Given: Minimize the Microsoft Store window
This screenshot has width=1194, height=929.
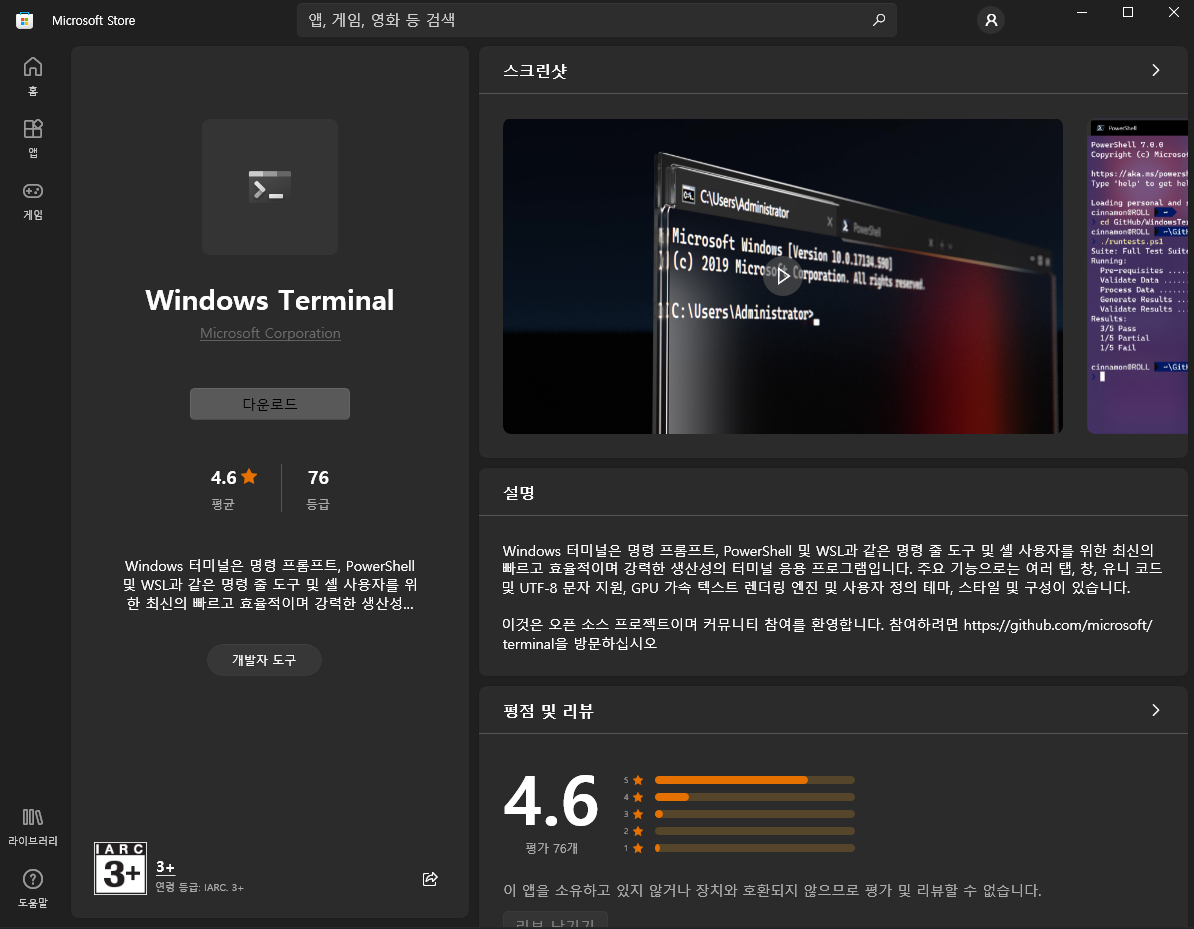Looking at the screenshot, I should pyautogui.click(x=1082, y=12).
